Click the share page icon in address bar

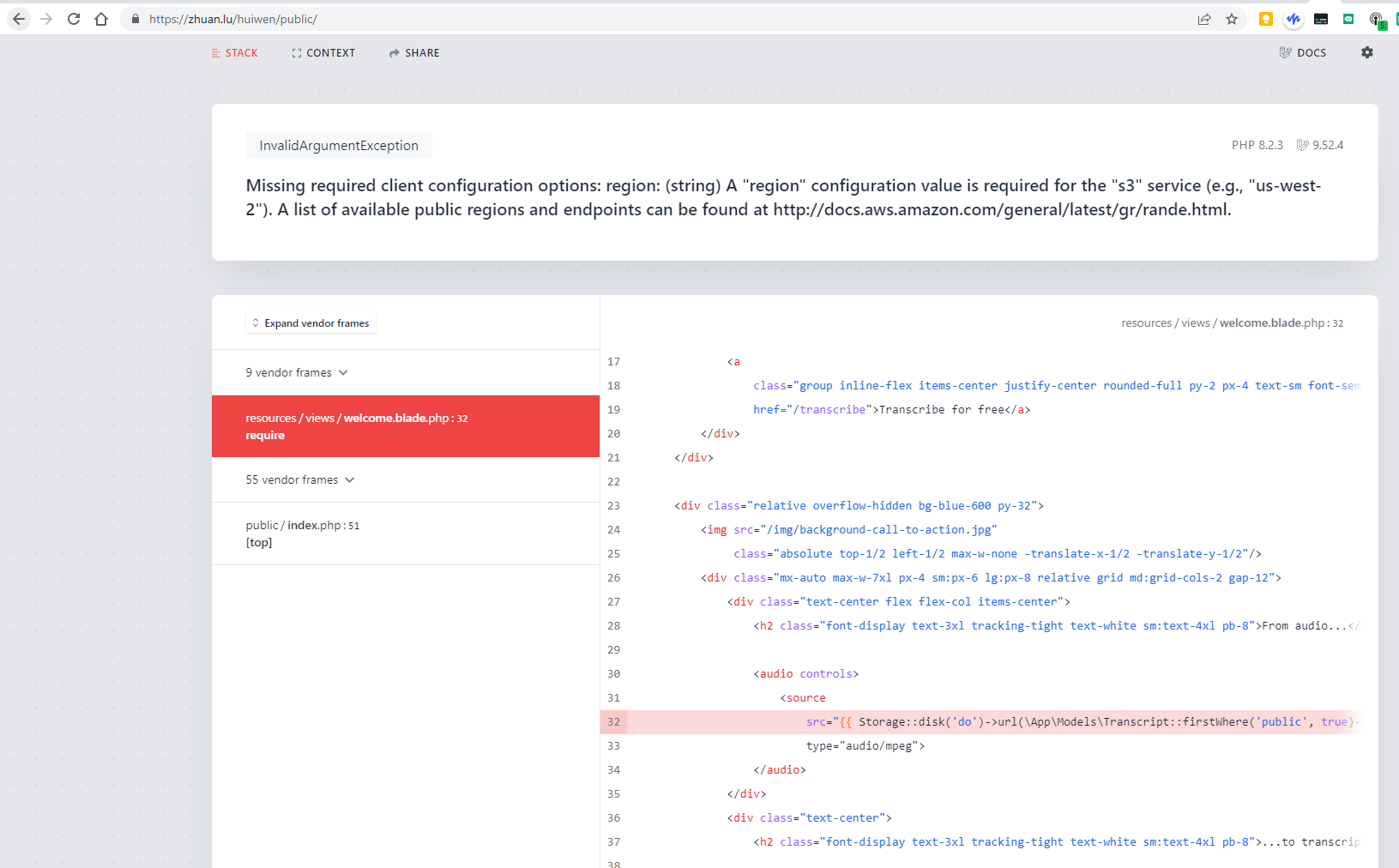pyautogui.click(x=1204, y=19)
